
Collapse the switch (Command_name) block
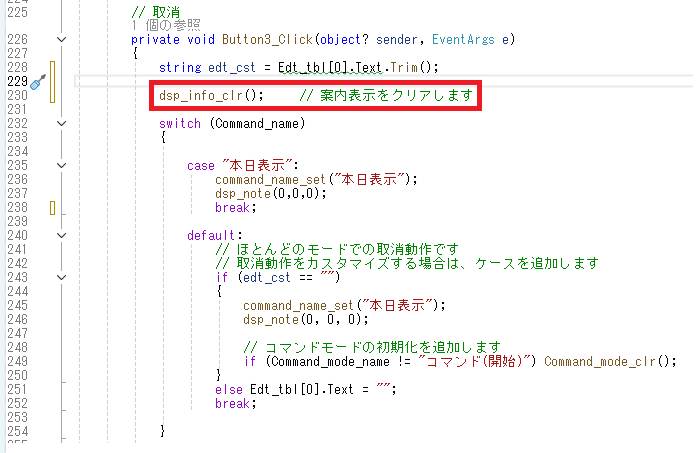[x=63, y=123]
